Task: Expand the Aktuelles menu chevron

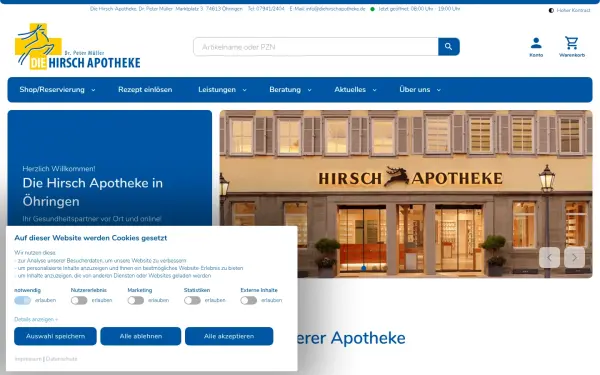Action: (x=375, y=90)
